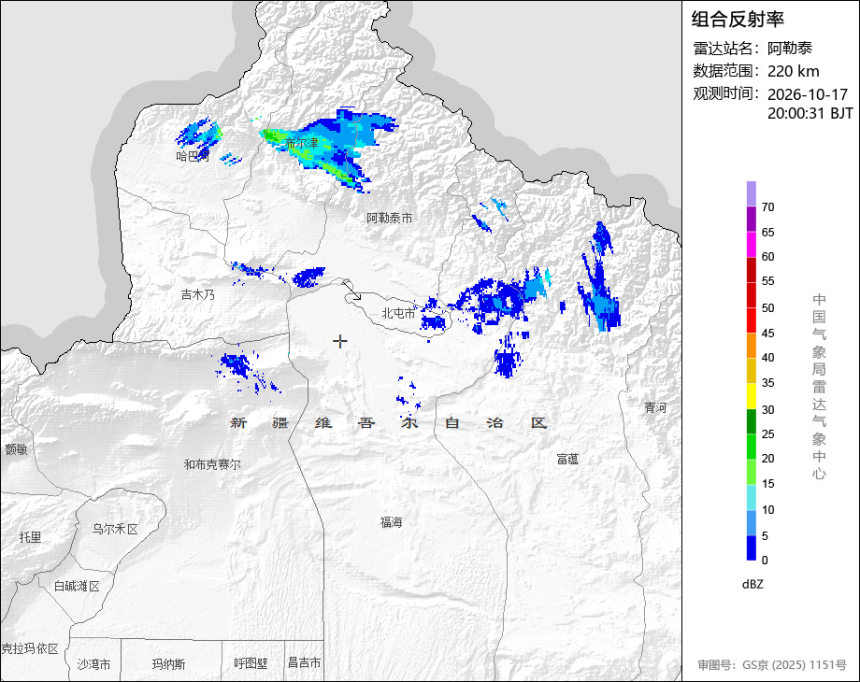Click the title text "组合反射率"
This screenshot has height=682, width=860.
coord(737,19)
